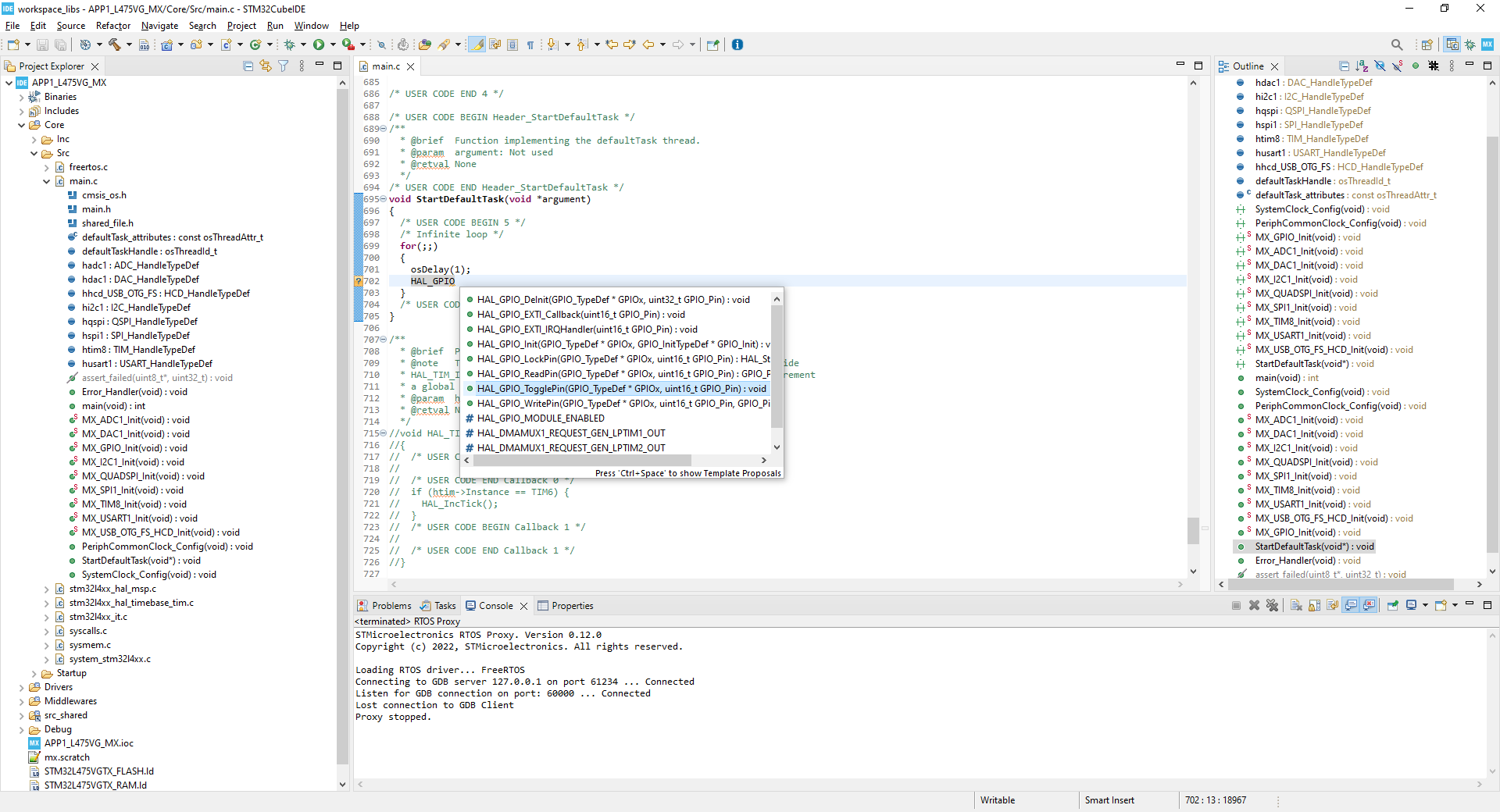Collapse the Core folder in tree
This screenshot has width=1500, height=812.
(x=21, y=126)
